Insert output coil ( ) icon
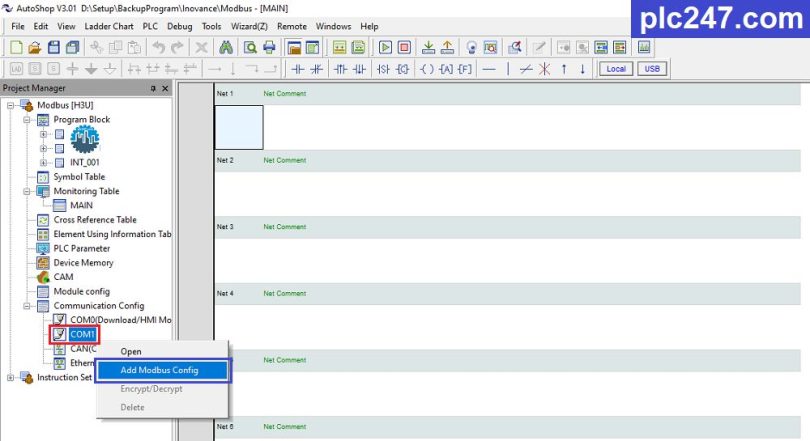Image resolution: width=810 pixels, height=441 pixels. 427,69
